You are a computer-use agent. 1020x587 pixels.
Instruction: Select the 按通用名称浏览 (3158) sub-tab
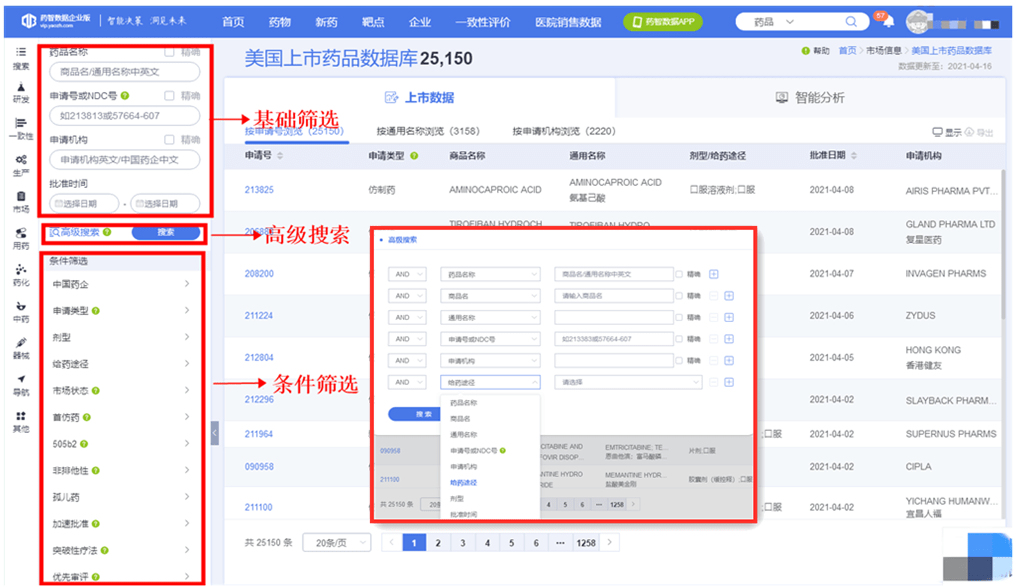(428, 131)
